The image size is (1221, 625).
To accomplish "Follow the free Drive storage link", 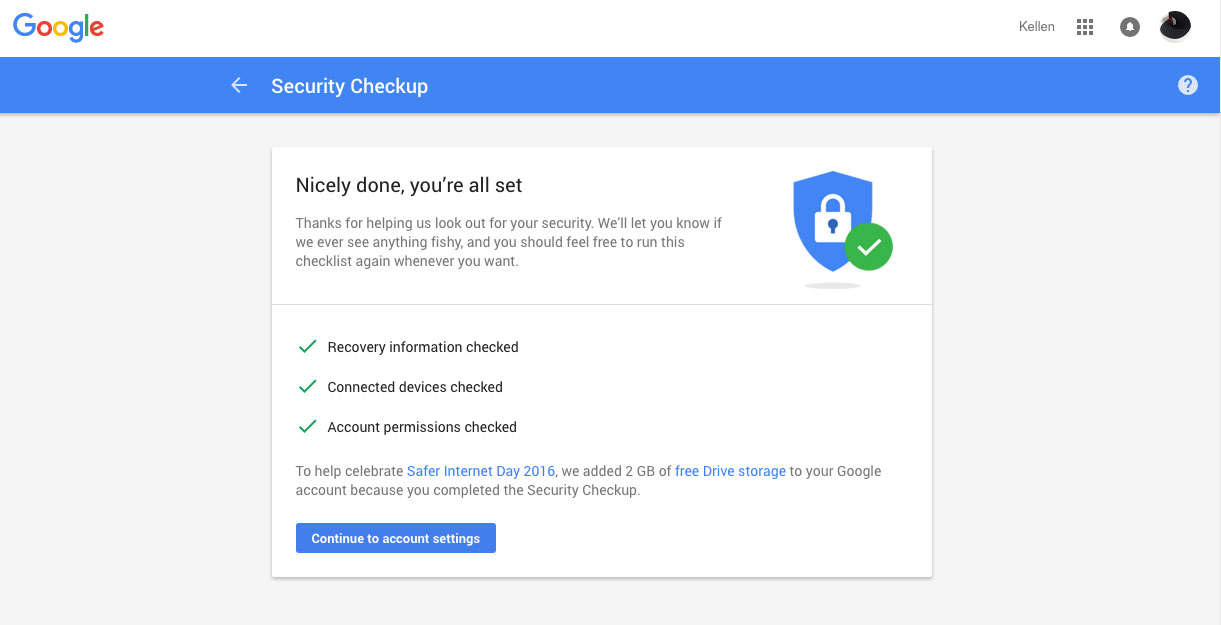I will (x=730, y=471).
